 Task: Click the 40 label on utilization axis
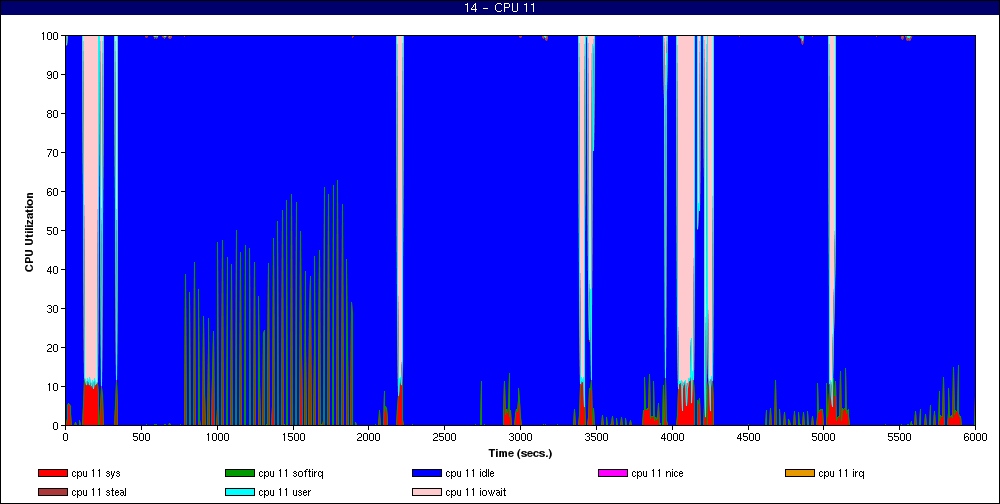click(x=54, y=269)
